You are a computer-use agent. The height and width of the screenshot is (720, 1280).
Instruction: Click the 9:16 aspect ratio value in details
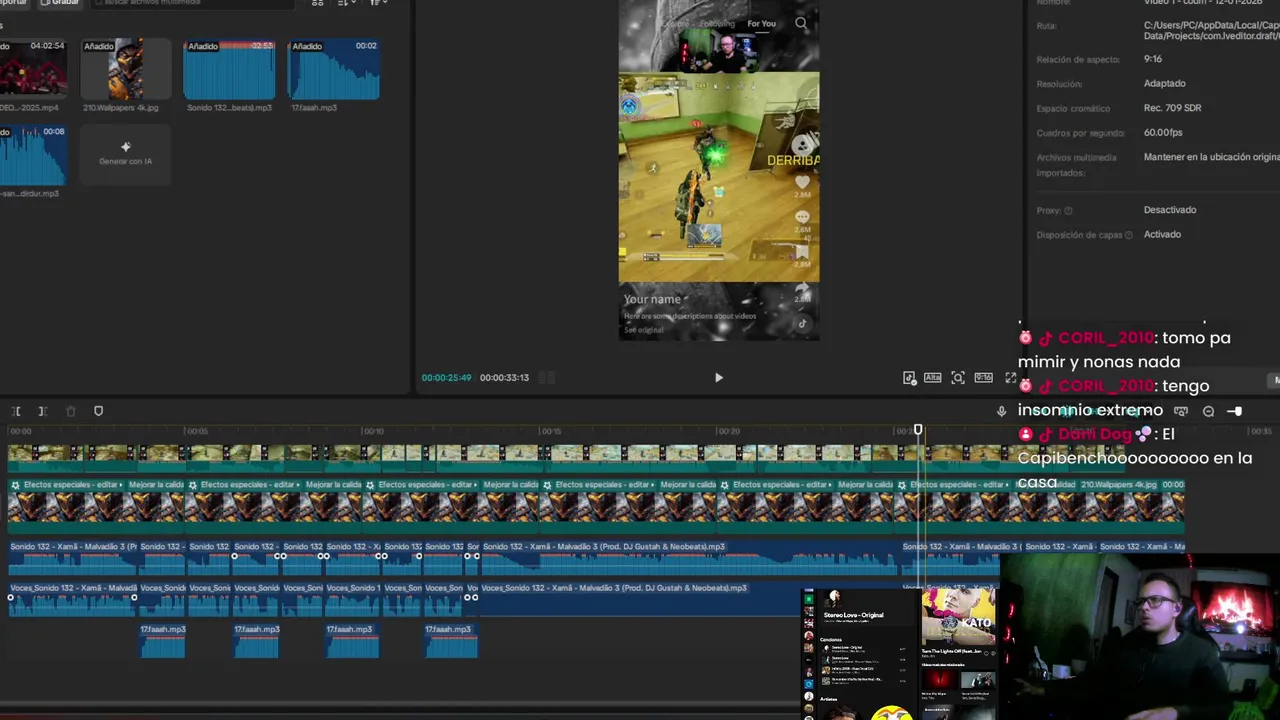[x=1153, y=60]
